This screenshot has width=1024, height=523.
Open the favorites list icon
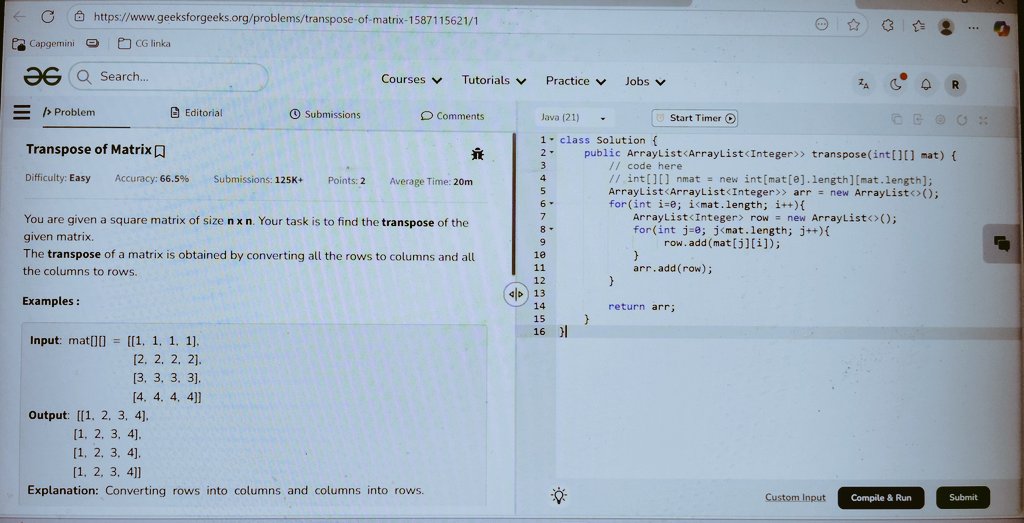click(x=918, y=26)
